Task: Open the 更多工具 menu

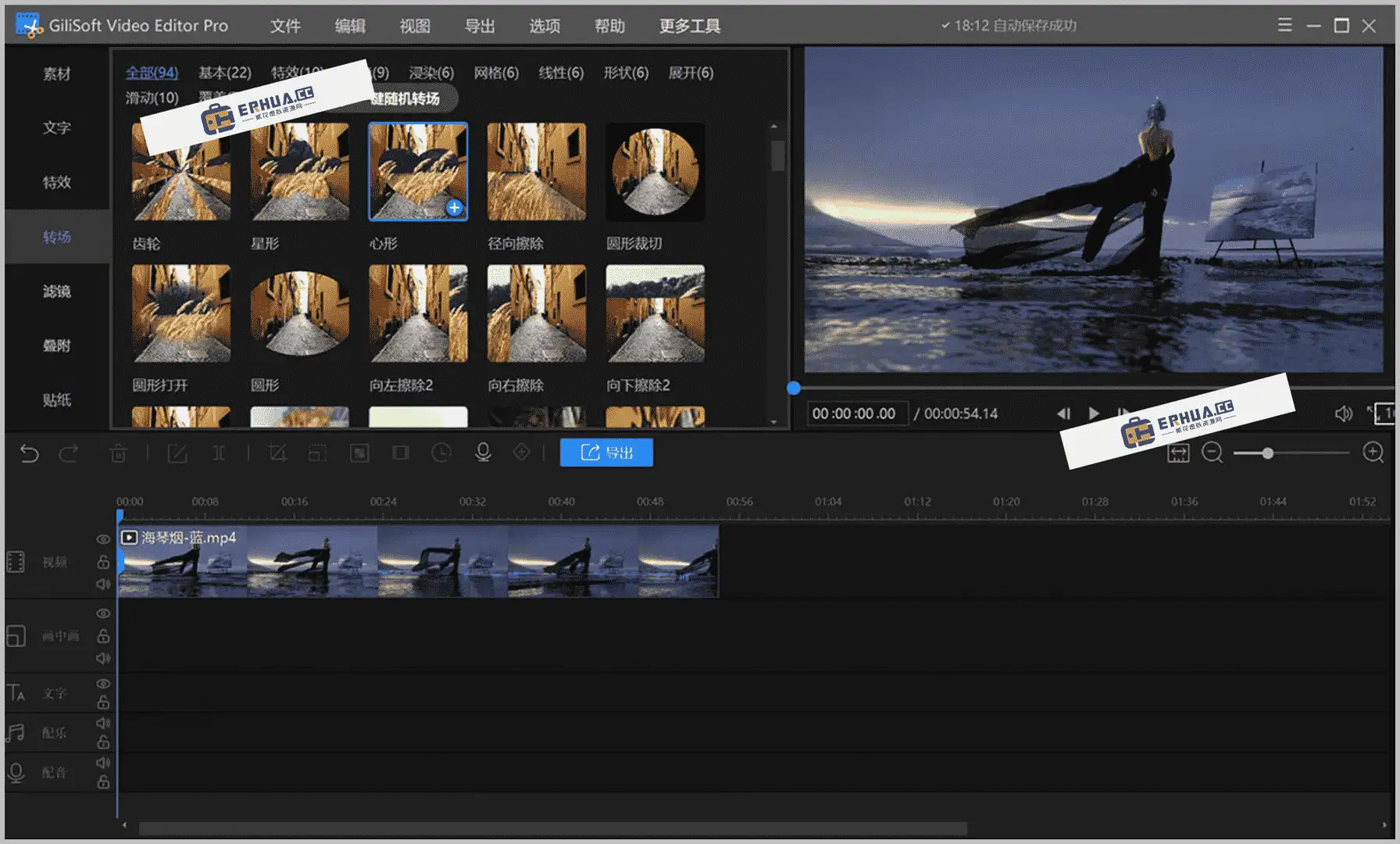Action: pos(688,26)
